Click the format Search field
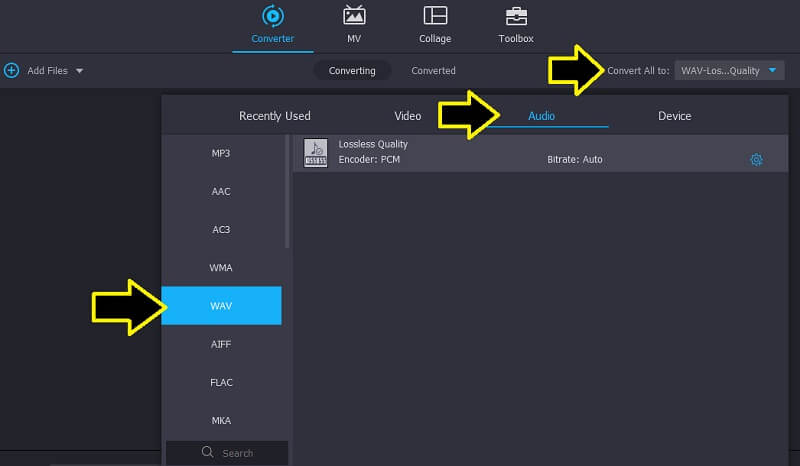 (237, 453)
